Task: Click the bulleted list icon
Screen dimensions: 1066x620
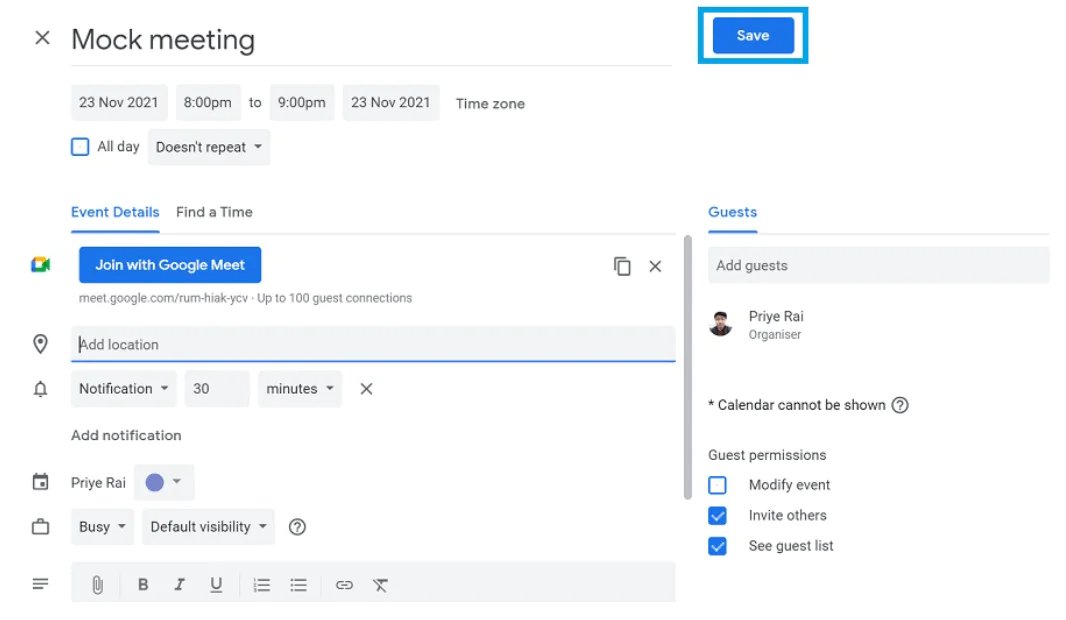Action: click(298, 584)
